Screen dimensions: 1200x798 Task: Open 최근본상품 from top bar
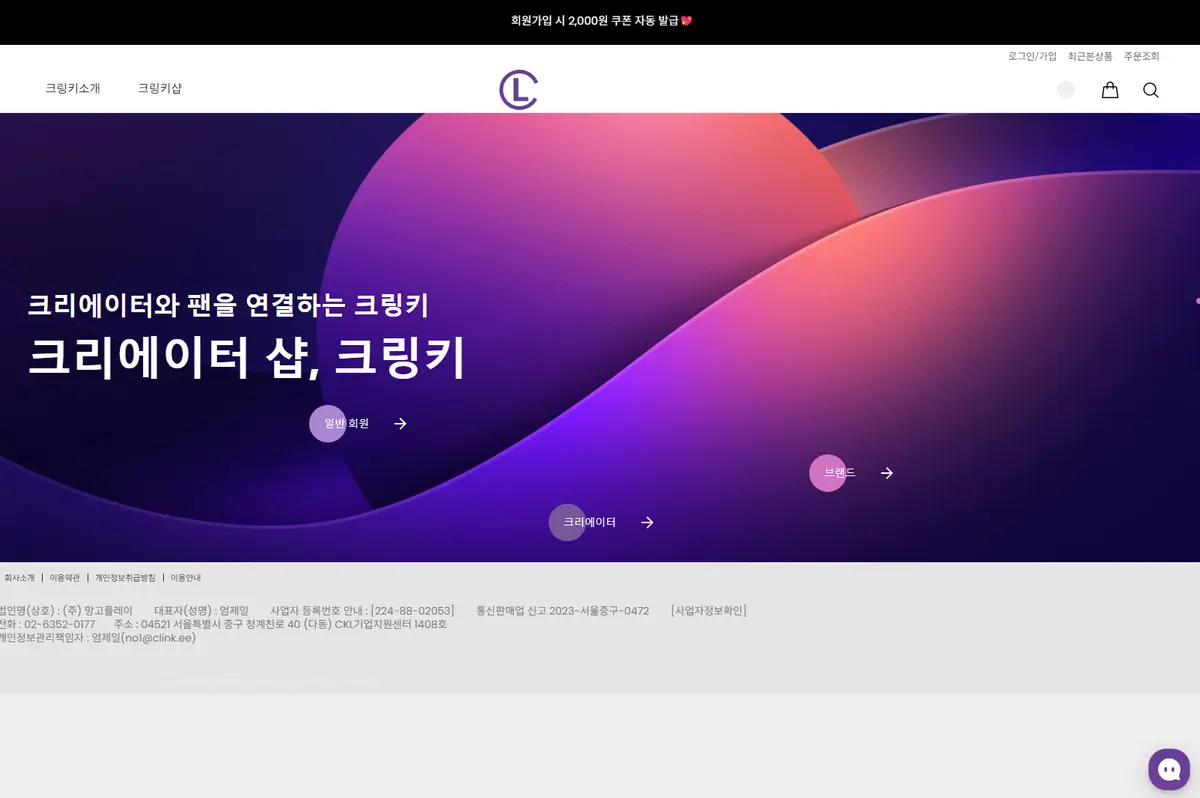pyautogui.click(x=1088, y=56)
